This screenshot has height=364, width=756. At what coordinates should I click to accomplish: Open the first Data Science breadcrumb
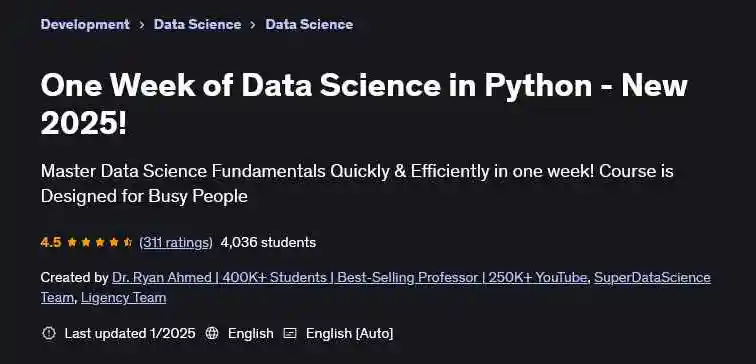point(197,24)
